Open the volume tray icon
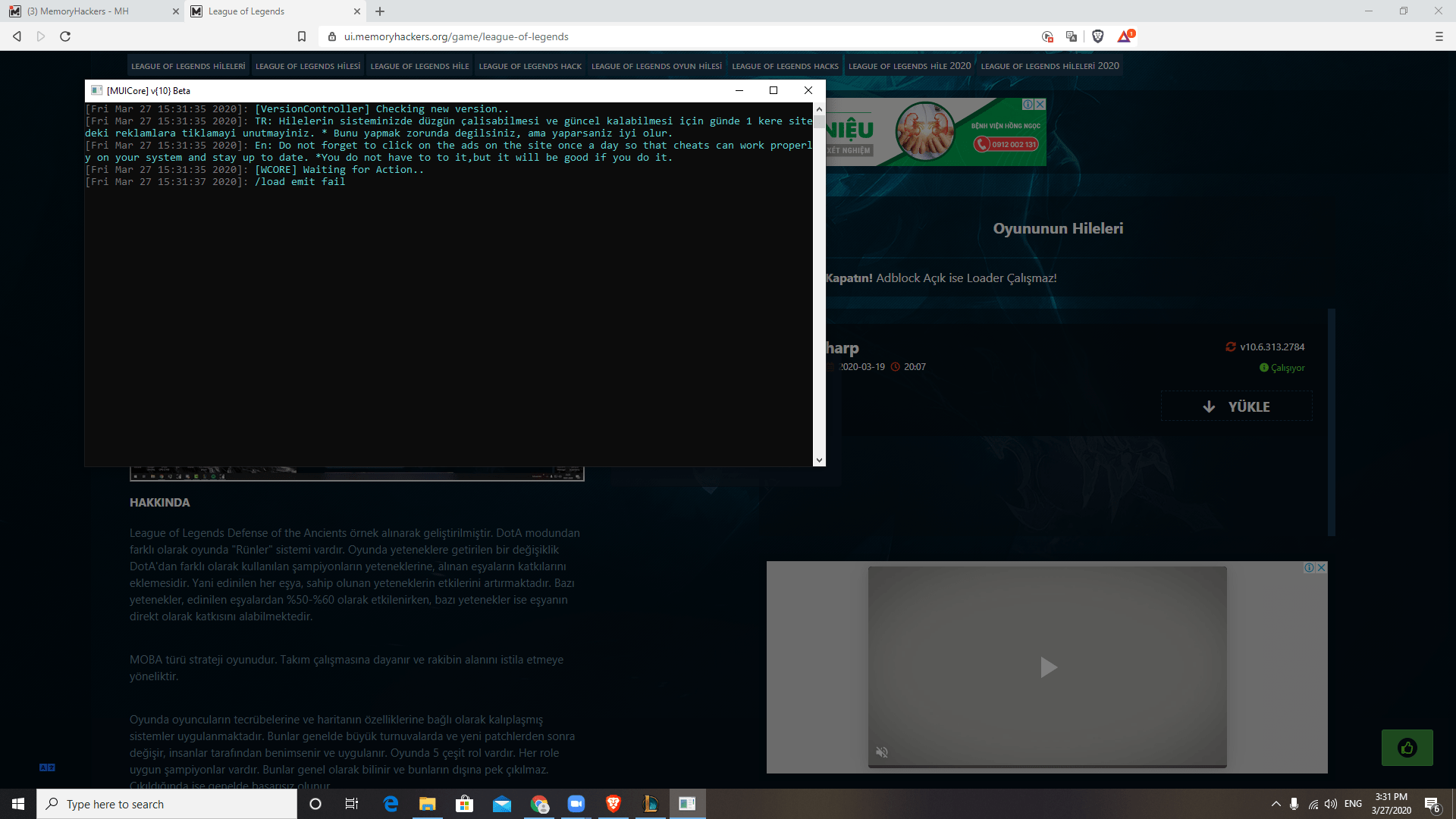 pyautogui.click(x=1331, y=804)
